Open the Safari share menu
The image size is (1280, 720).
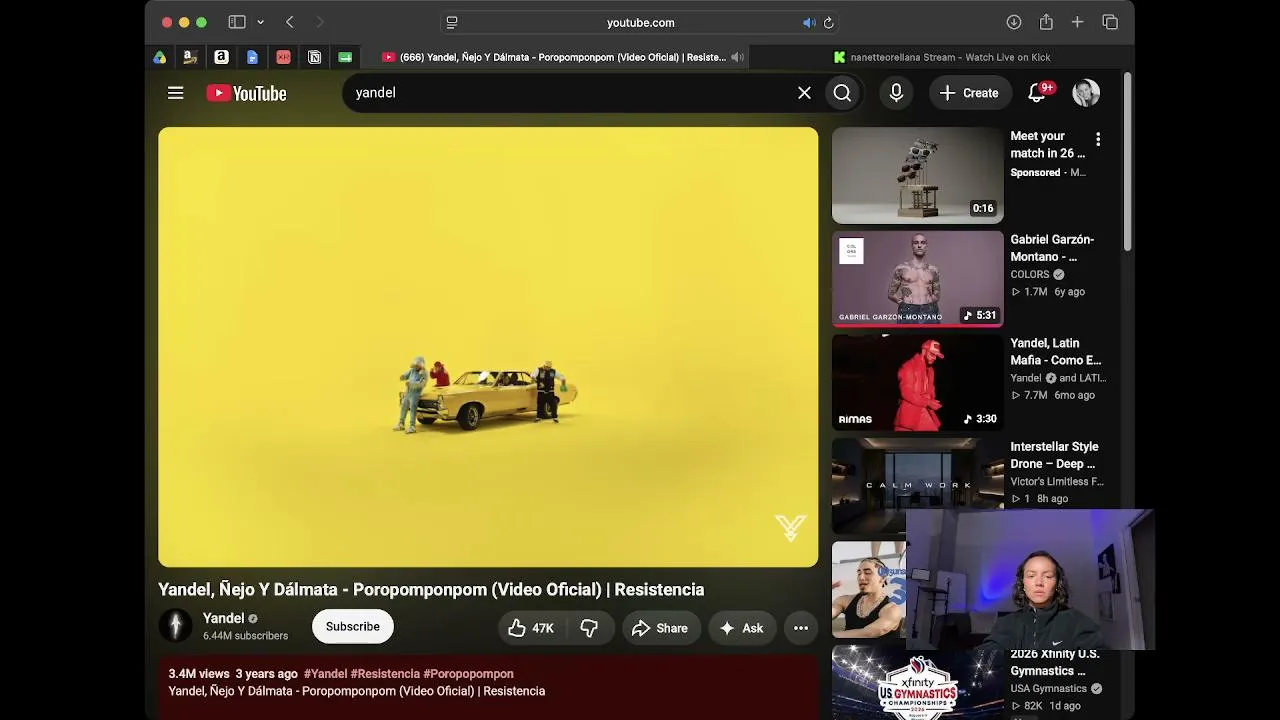pyautogui.click(x=1046, y=22)
